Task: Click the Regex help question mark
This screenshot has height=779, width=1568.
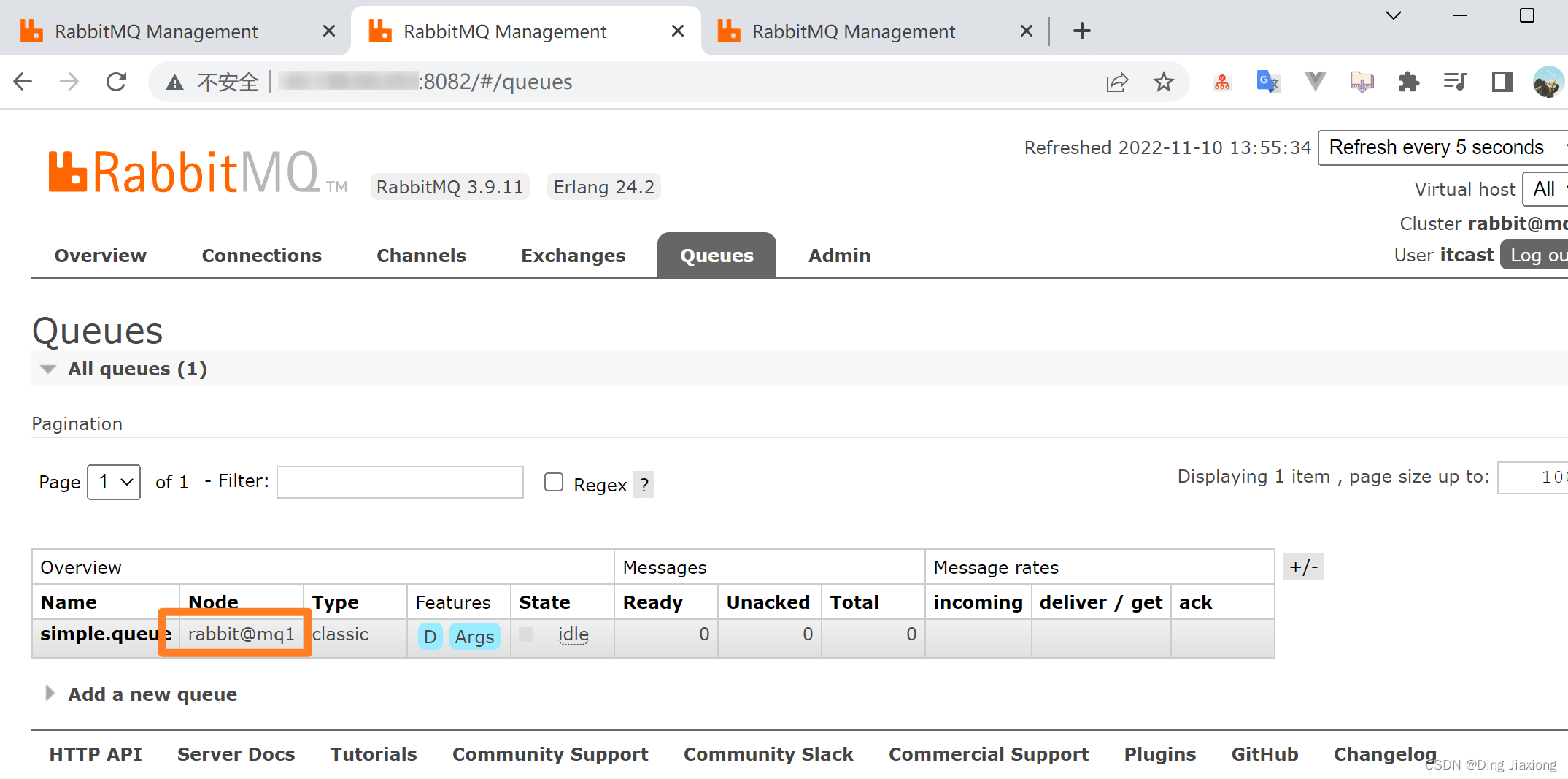Action: (644, 484)
